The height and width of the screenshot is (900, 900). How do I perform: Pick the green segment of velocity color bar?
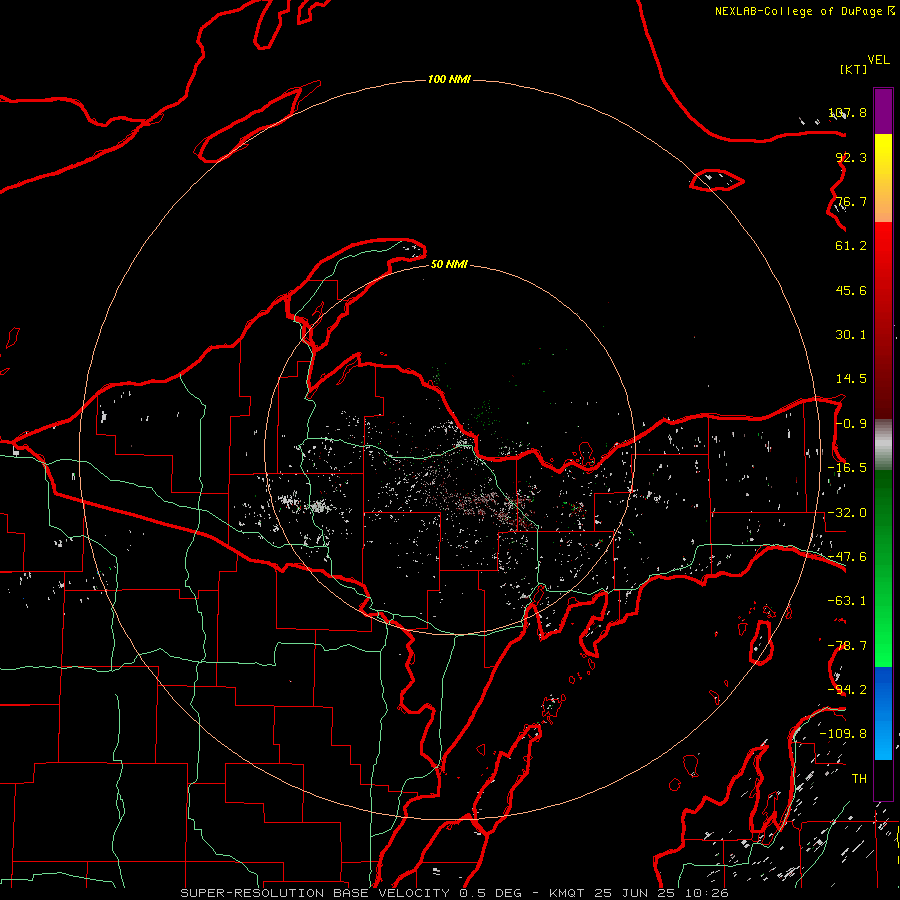883,568
